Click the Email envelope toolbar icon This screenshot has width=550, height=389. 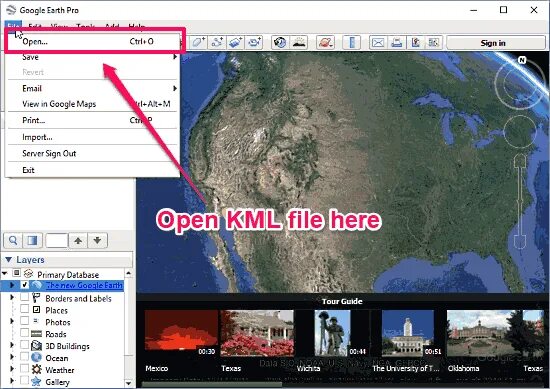[x=378, y=42]
